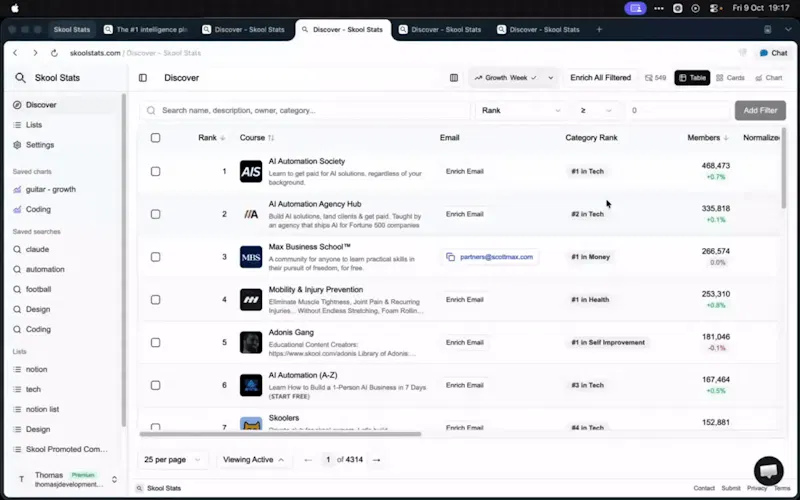Click Enrich Email for Adonis Gang
This screenshot has height=500, width=800.
tap(464, 342)
